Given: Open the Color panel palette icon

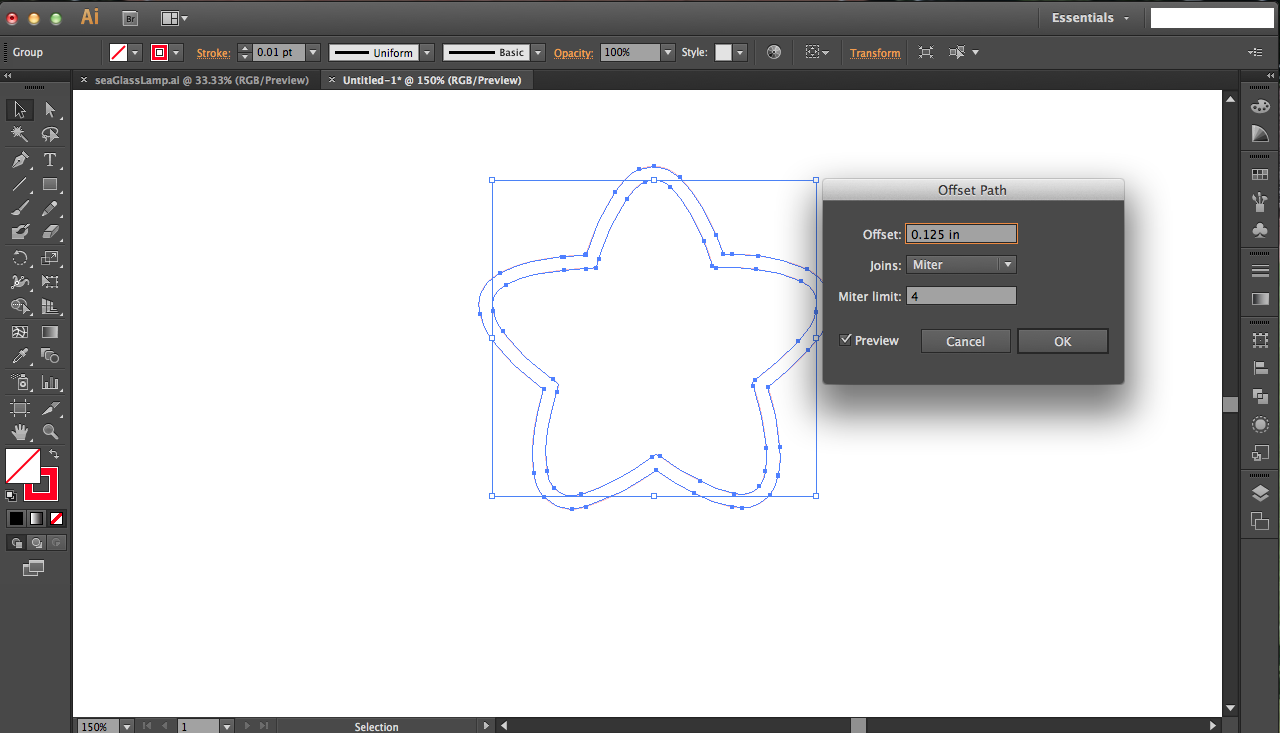Looking at the screenshot, I should pyautogui.click(x=1260, y=106).
